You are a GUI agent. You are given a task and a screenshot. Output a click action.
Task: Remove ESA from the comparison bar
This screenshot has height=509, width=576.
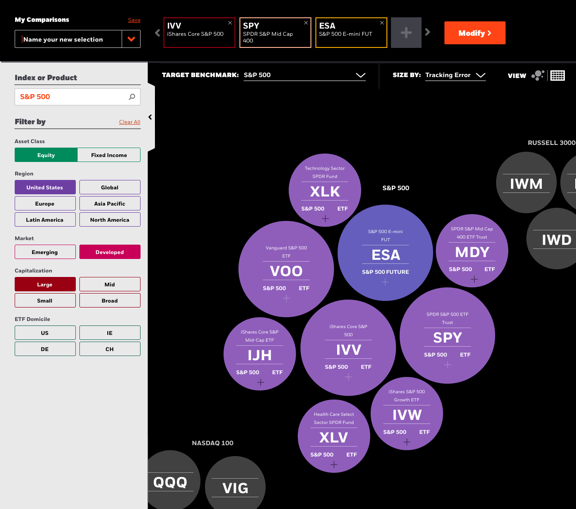(382, 23)
